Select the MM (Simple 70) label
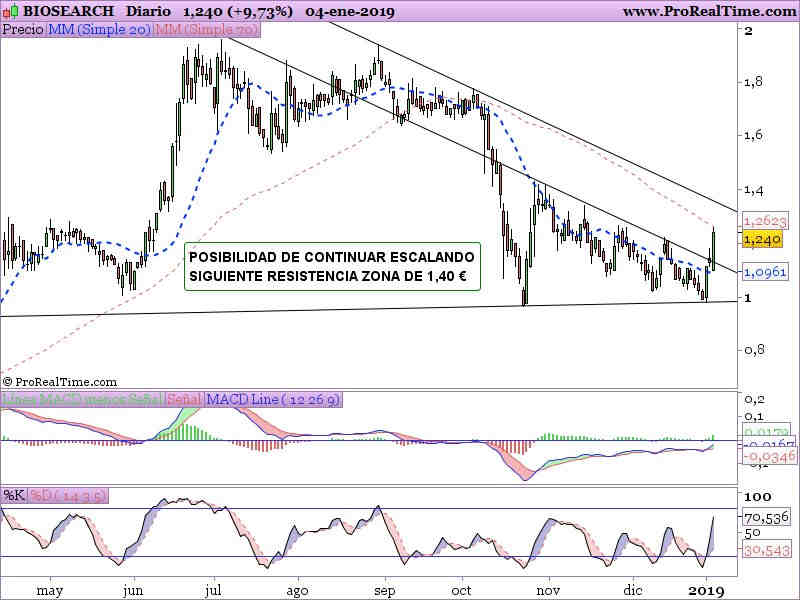Viewport: 800px width, 600px height. pos(207,30)
